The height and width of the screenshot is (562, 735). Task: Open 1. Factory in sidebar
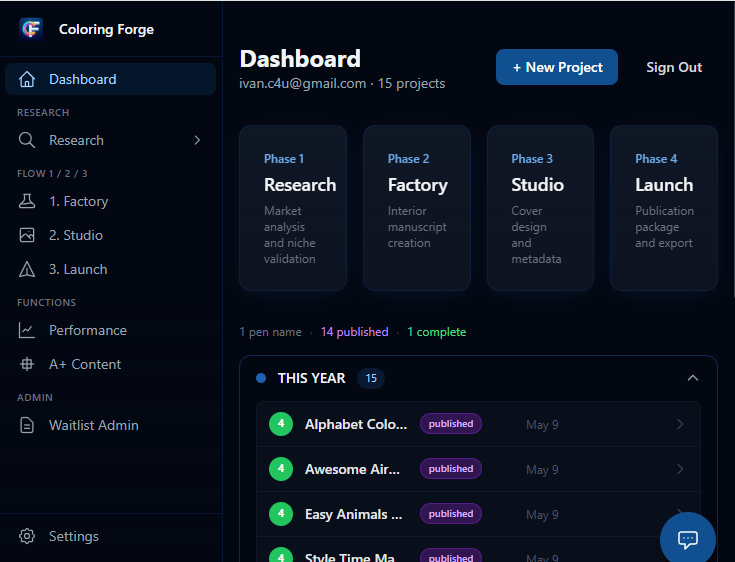(110, 201)
